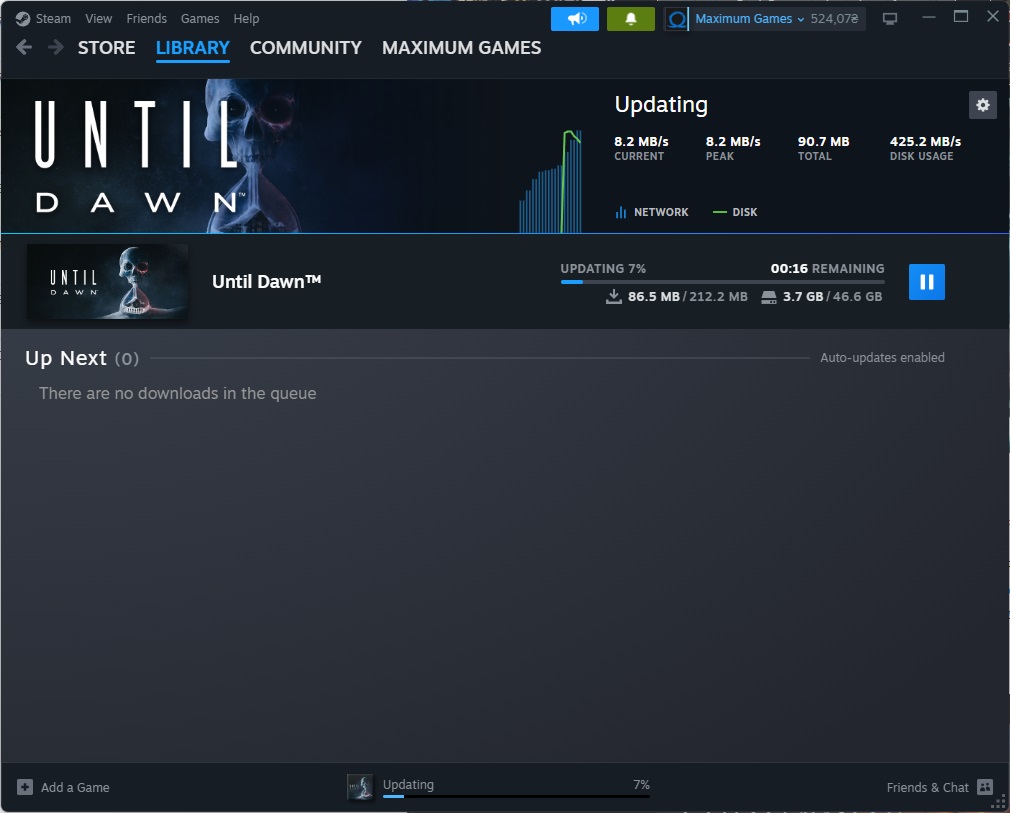Click 'There are no downloads in the queue'
The width and height of the screenshot is (1010, 813).
pyautogui.click(x=178, y=394)
